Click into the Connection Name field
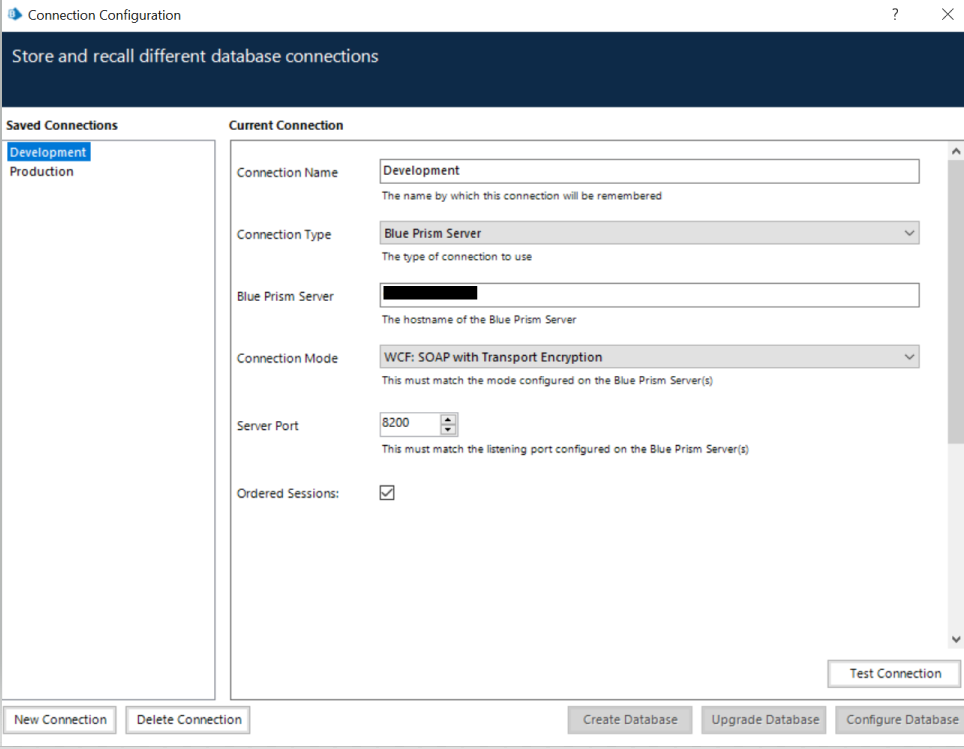Viewport: 964px width, 749px height. pyautogui.click(x=649, y=171)
